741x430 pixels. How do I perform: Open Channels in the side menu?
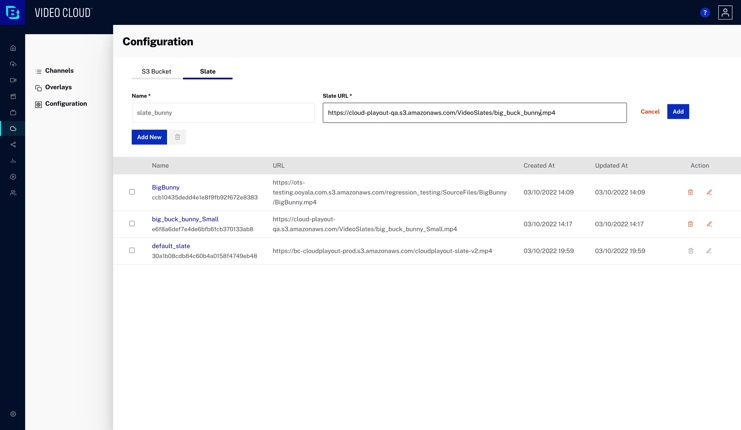[59, 71]
